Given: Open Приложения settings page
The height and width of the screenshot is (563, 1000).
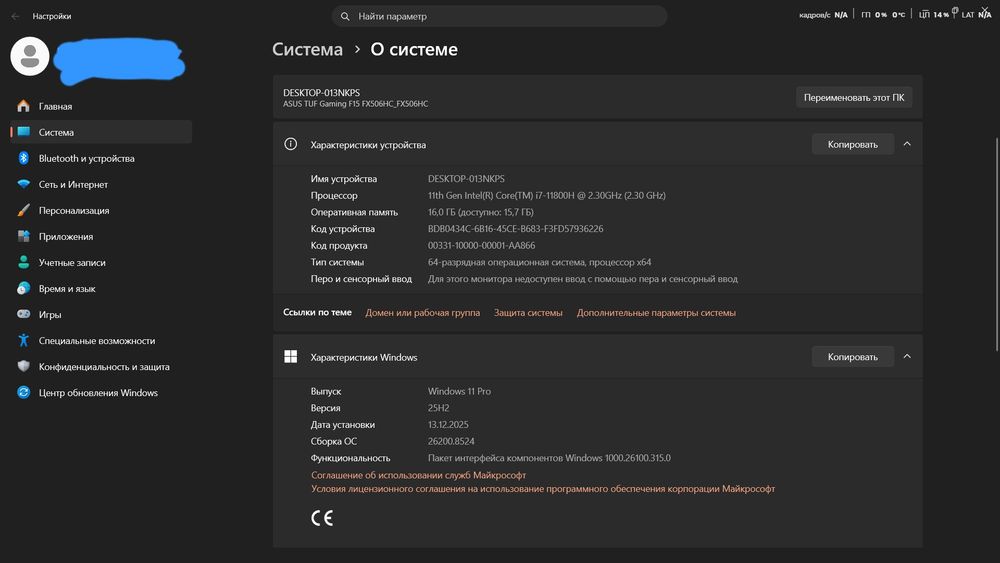Looking at the screenshot, I should (101, 237).
